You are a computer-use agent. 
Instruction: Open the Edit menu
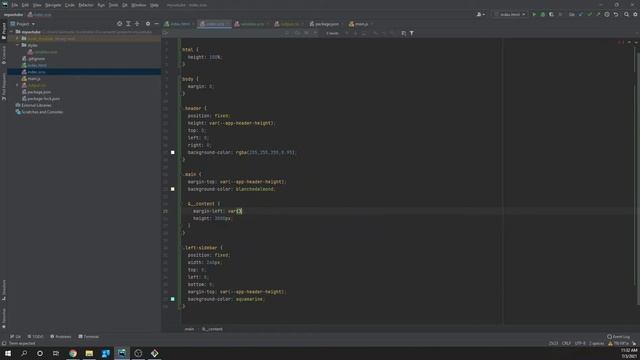[25, 5]
